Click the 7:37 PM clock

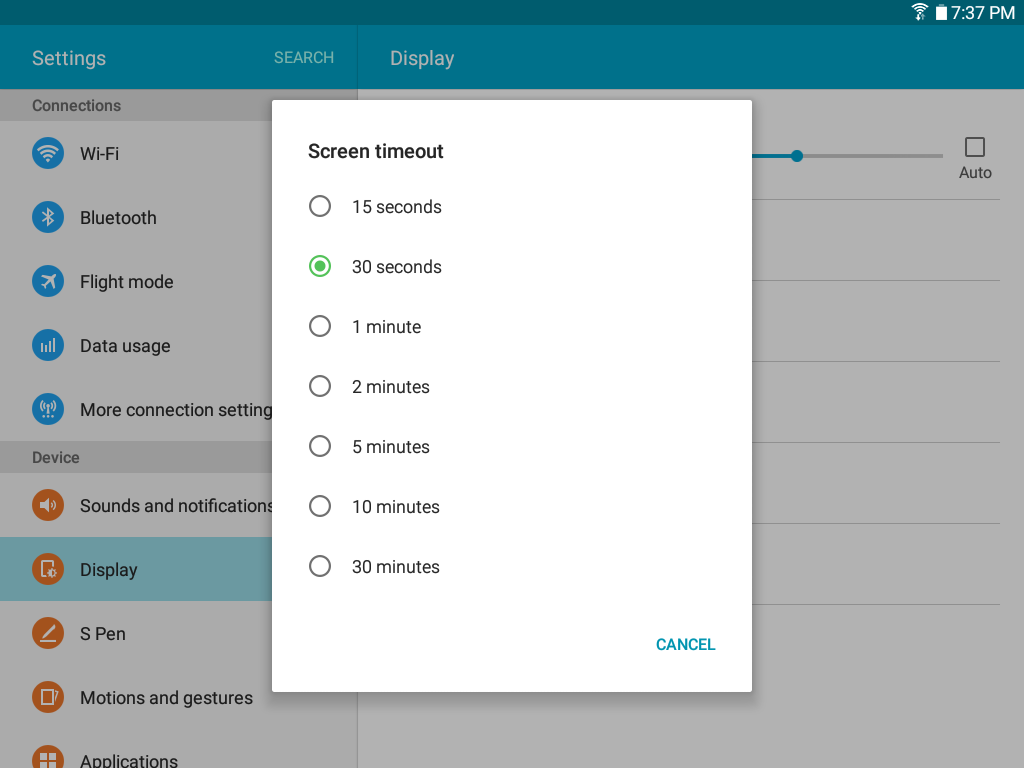(x=983, y=12)
